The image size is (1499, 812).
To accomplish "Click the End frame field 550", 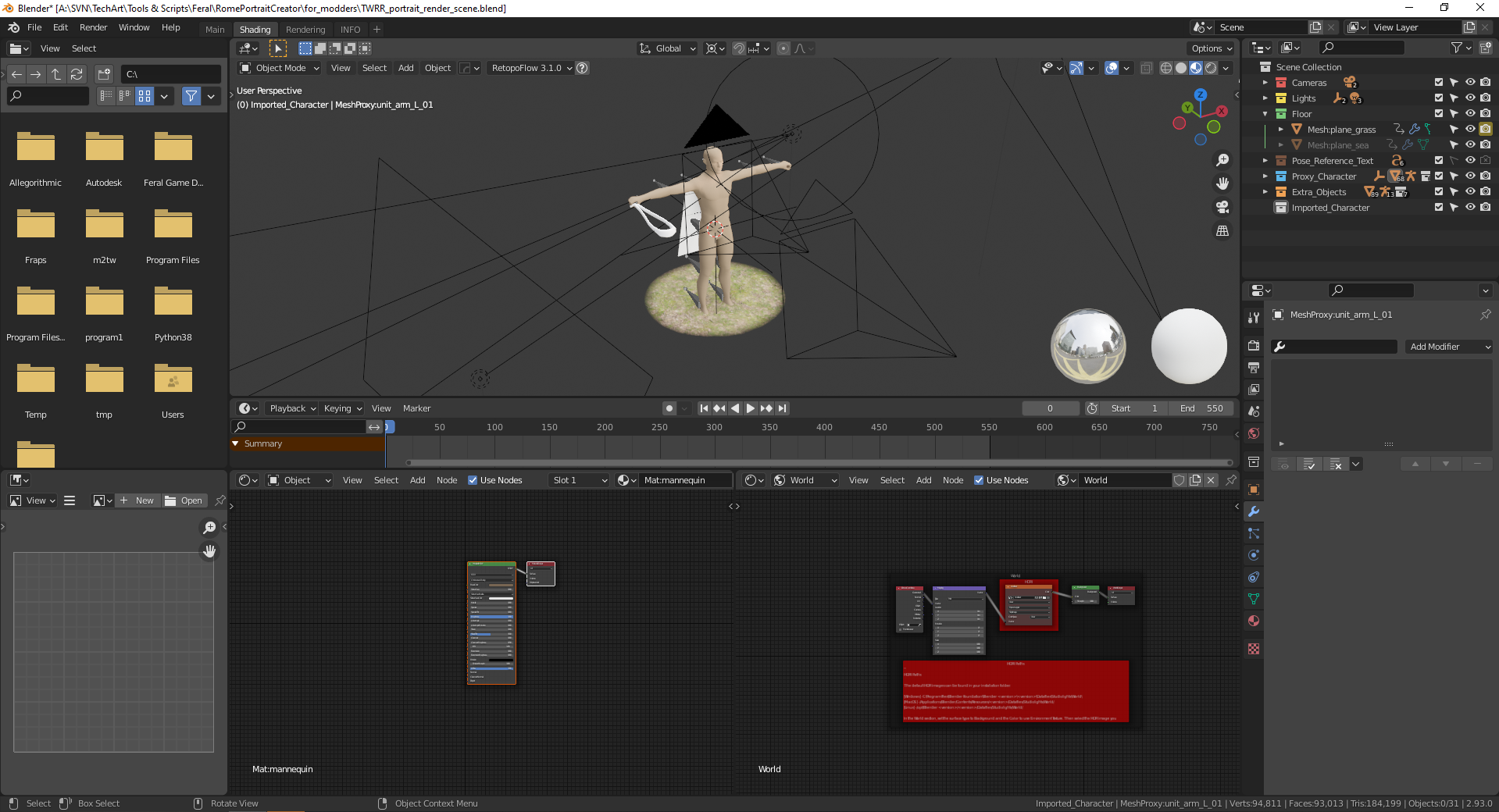I will 1201,408.
